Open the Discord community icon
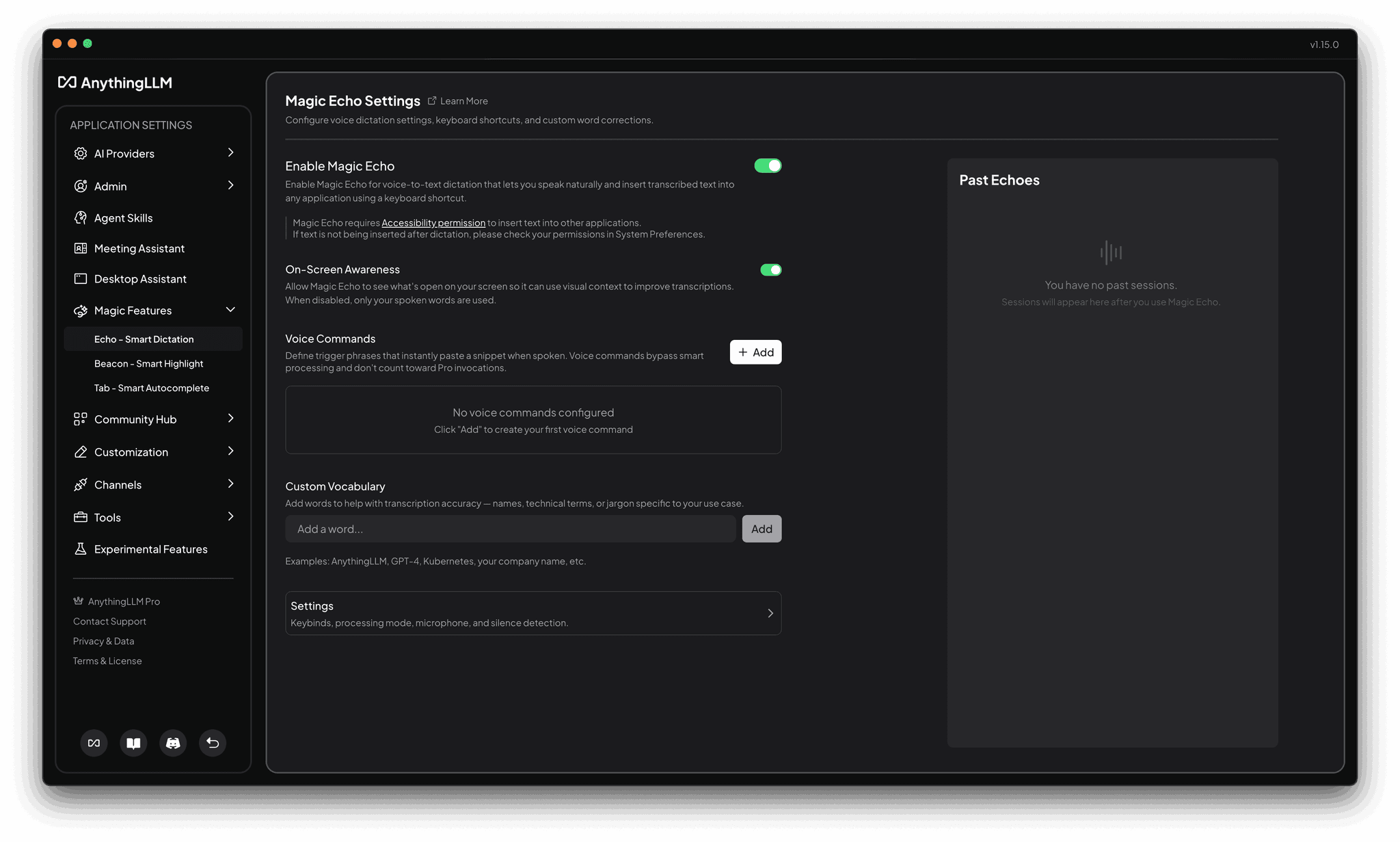Viewport: 1400px width, 842px height. point(173,743)
